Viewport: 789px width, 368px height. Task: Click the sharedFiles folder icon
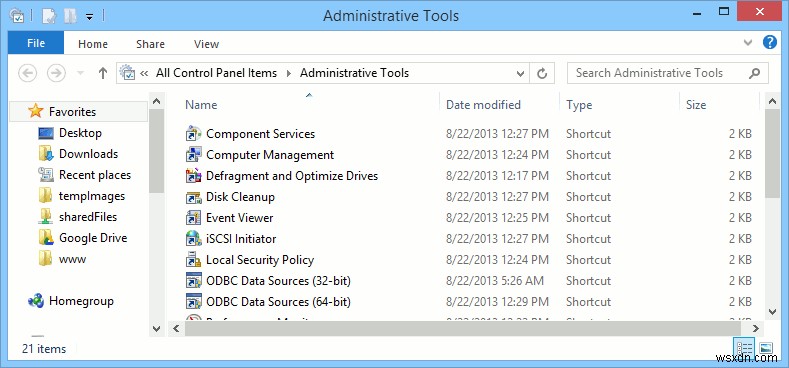click(x=46, y=217)
